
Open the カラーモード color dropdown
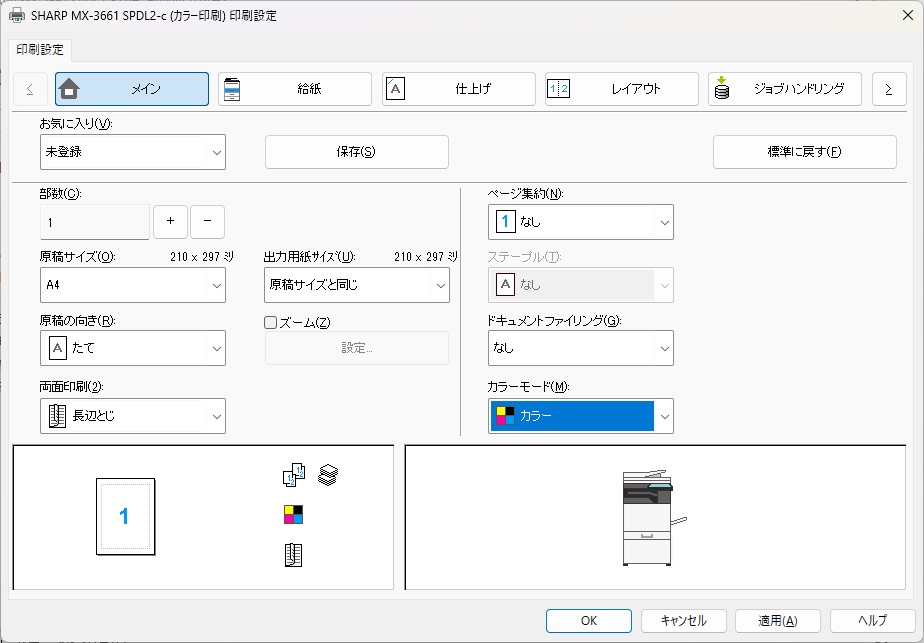click(581, 416)
